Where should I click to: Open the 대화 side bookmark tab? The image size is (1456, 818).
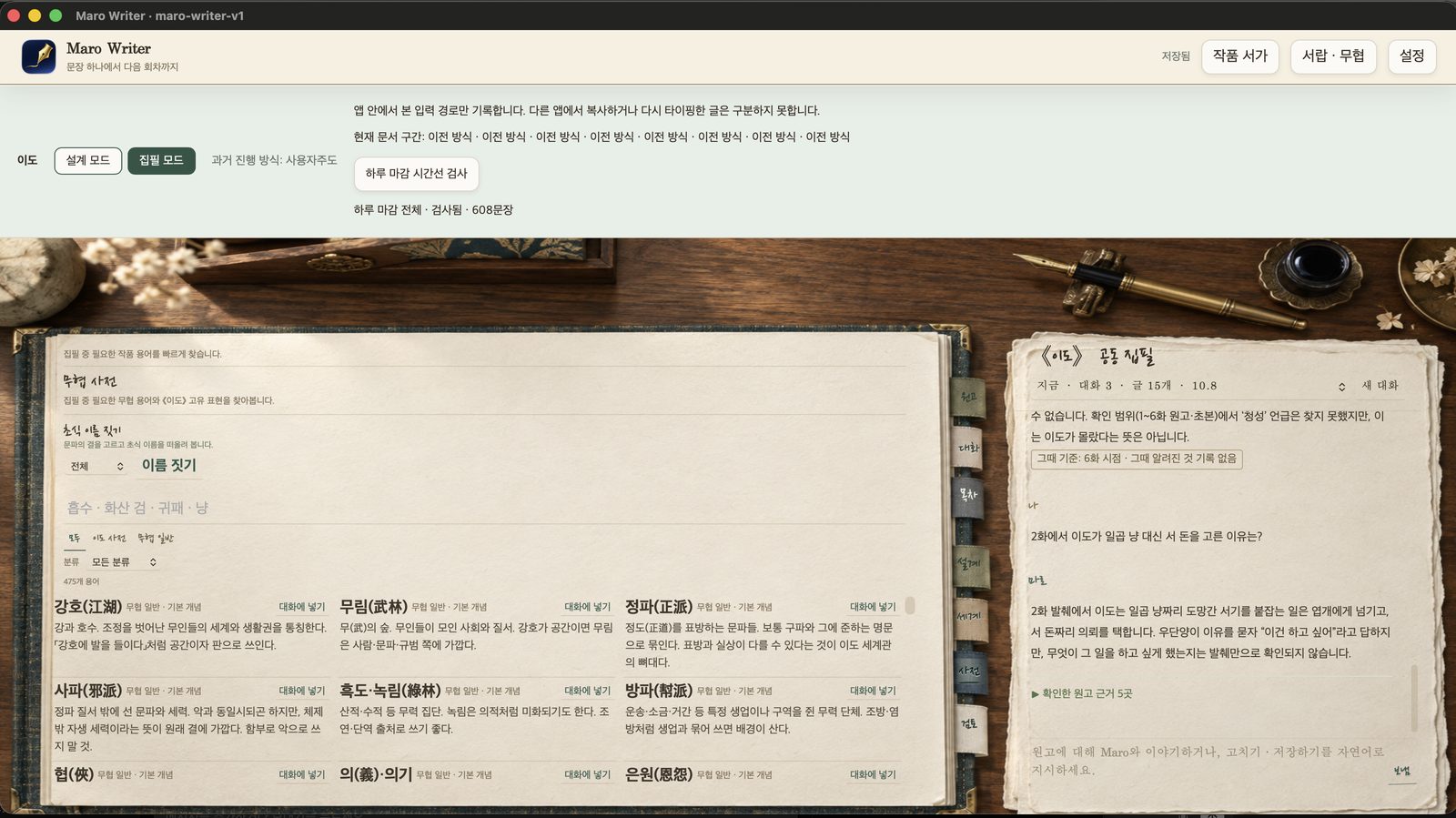pos(968,448)
